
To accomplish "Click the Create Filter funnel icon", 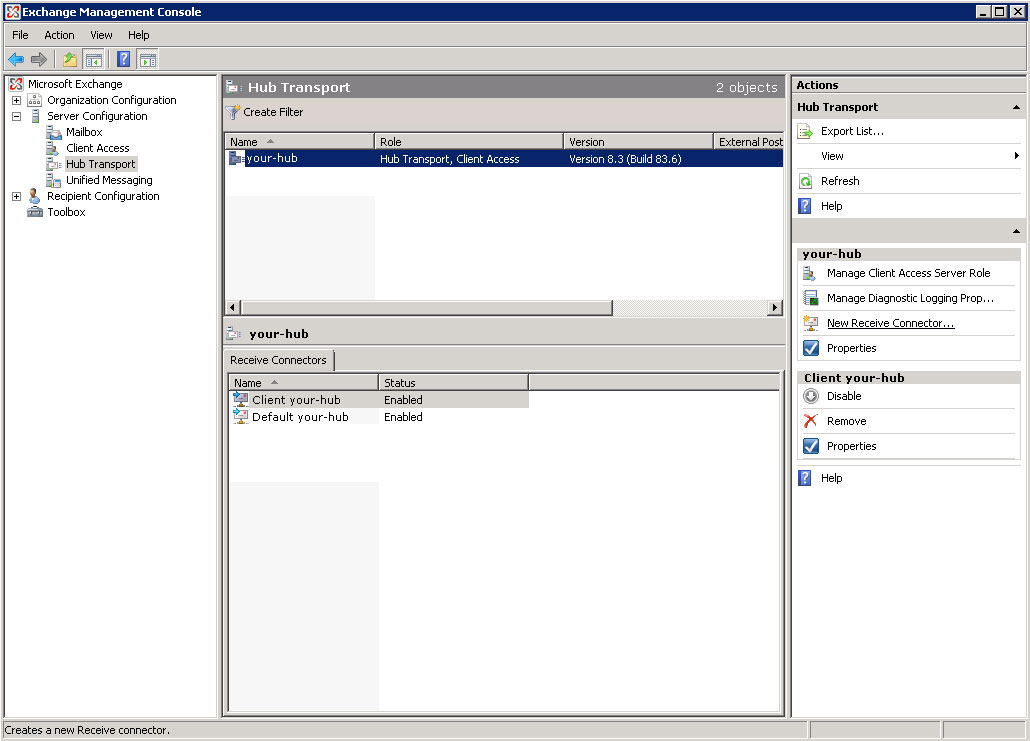I will coord(233,112).
